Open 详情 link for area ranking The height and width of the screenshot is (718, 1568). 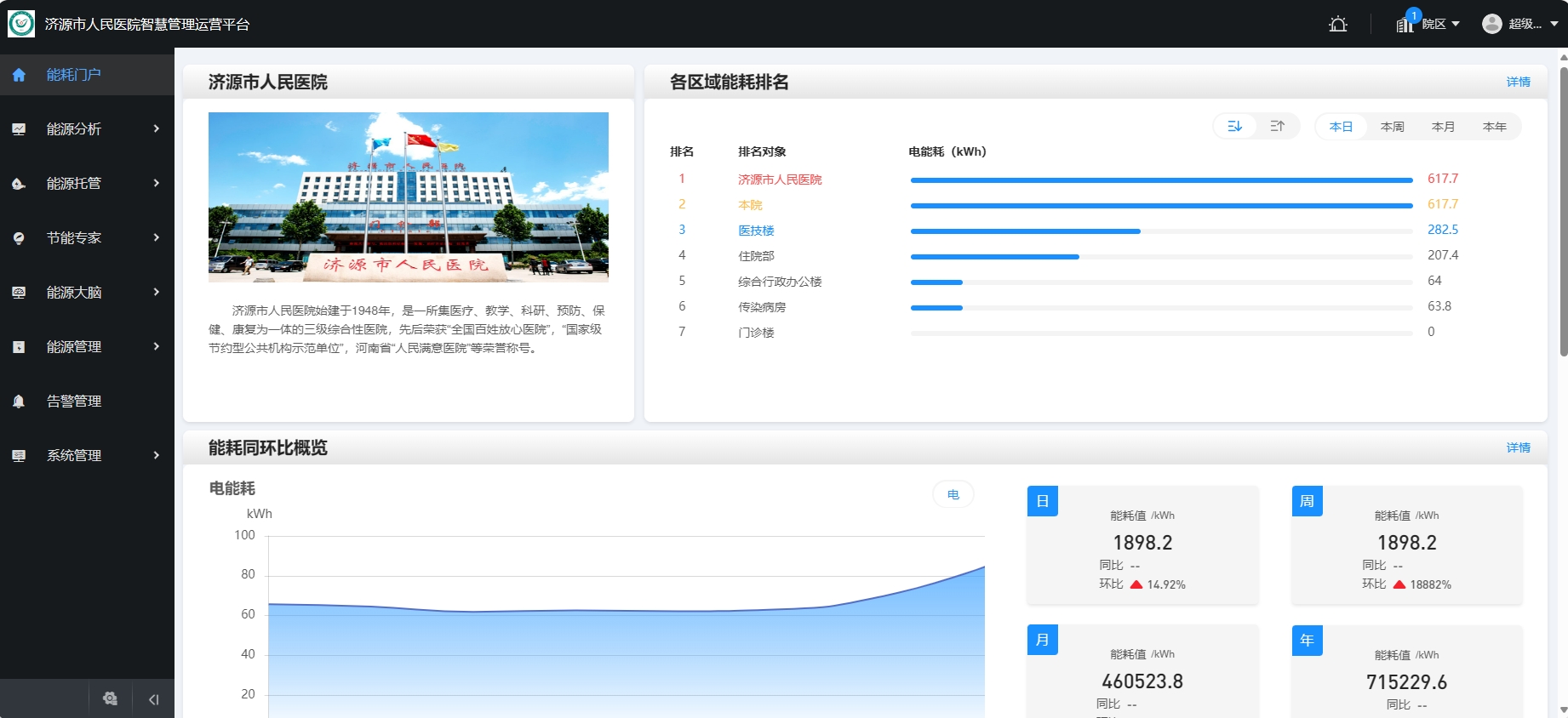tap(1518, 82)
